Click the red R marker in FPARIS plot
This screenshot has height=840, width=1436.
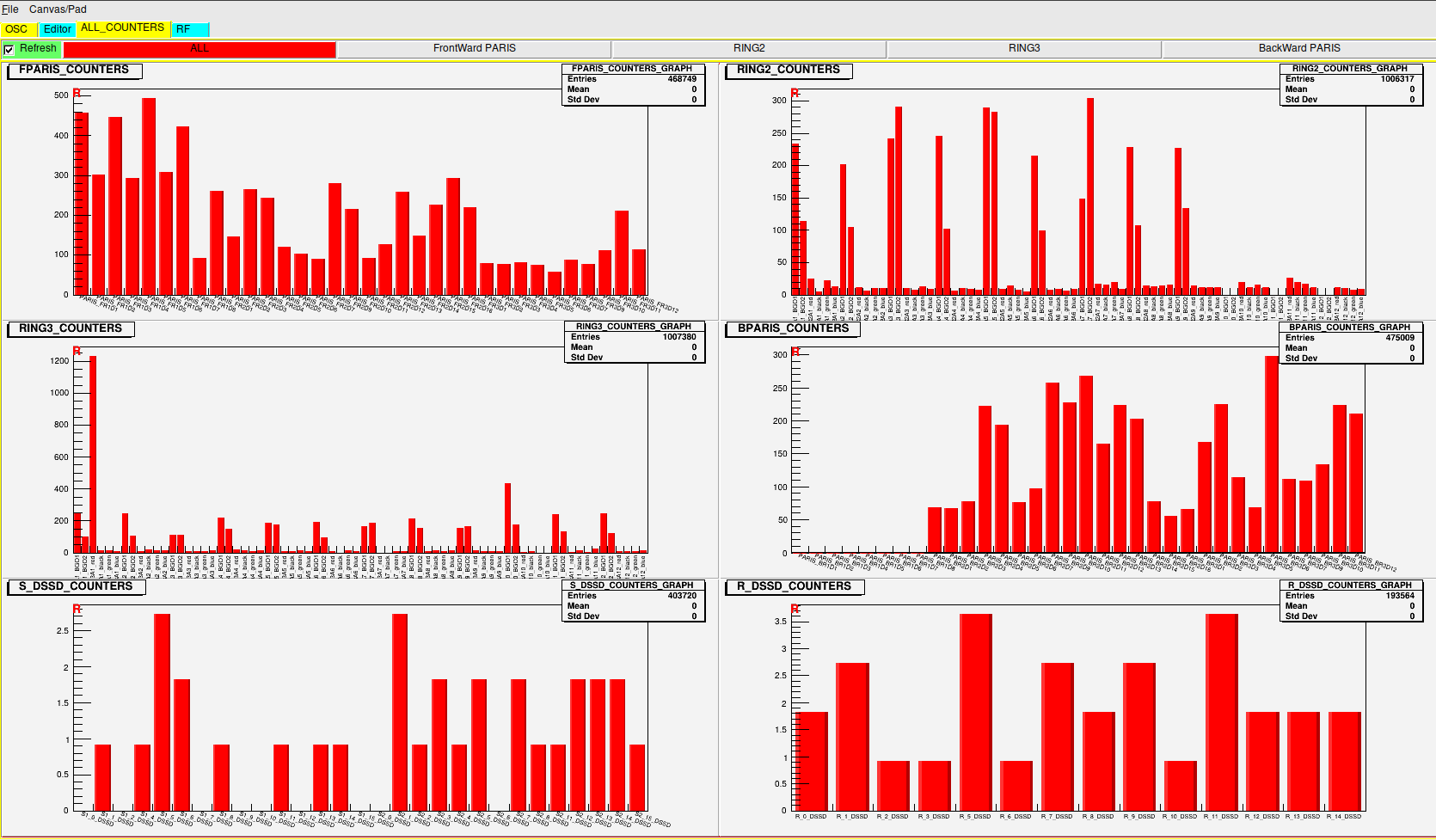pos(77,93)
